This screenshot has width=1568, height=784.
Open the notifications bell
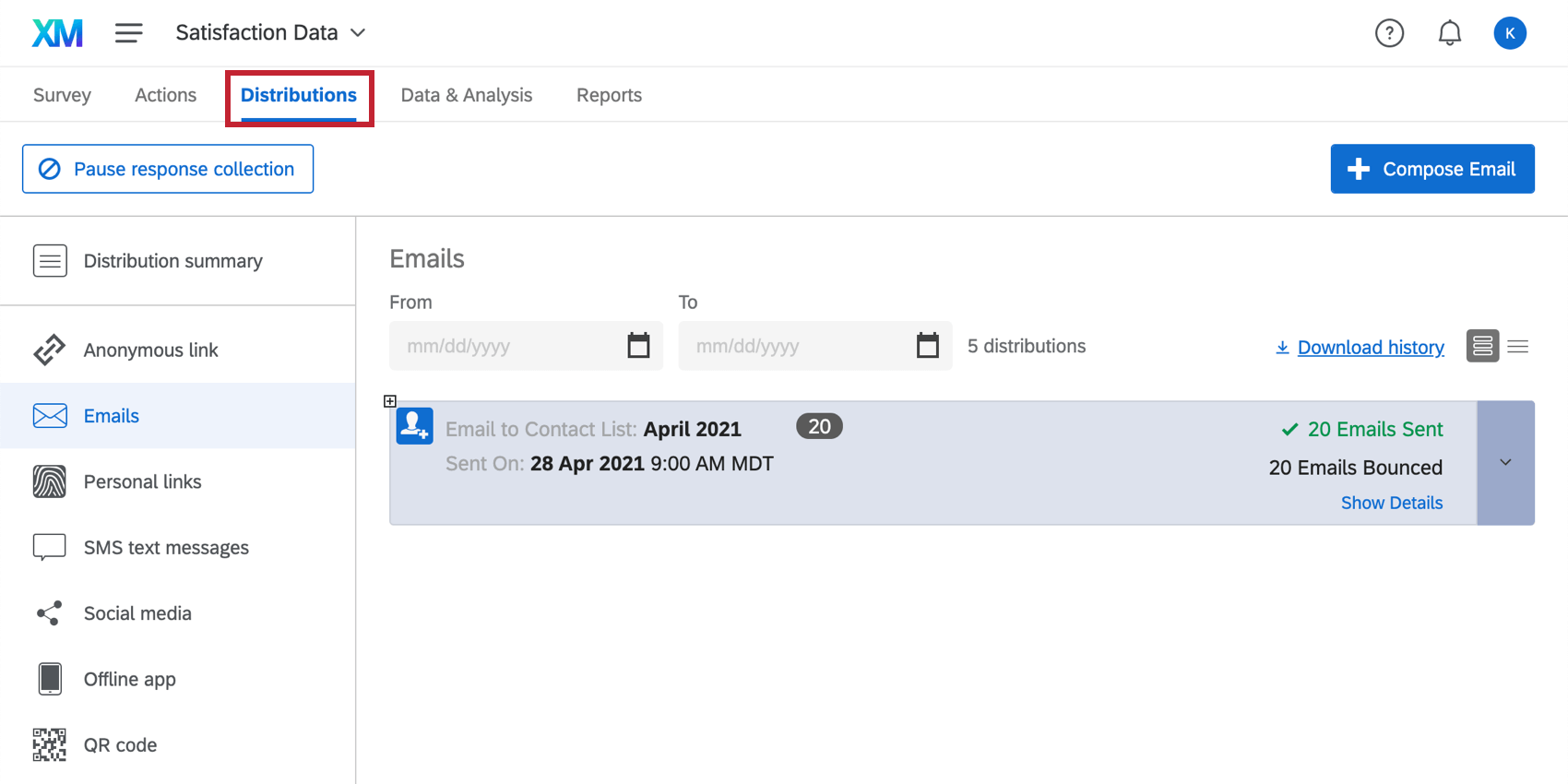[x=1449, y=33]
